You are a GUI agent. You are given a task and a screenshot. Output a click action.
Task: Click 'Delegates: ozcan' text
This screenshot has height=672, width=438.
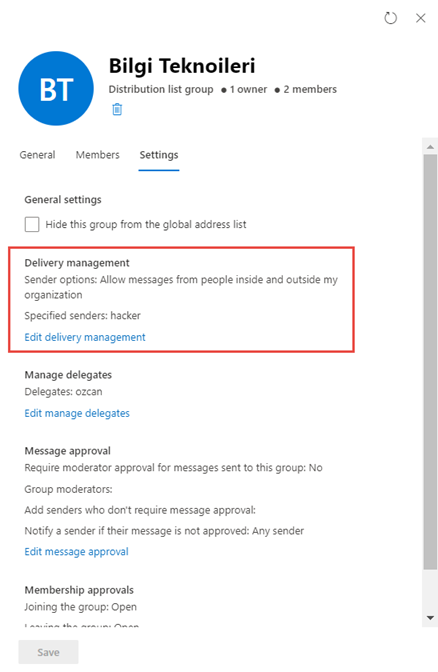[63, 392]
